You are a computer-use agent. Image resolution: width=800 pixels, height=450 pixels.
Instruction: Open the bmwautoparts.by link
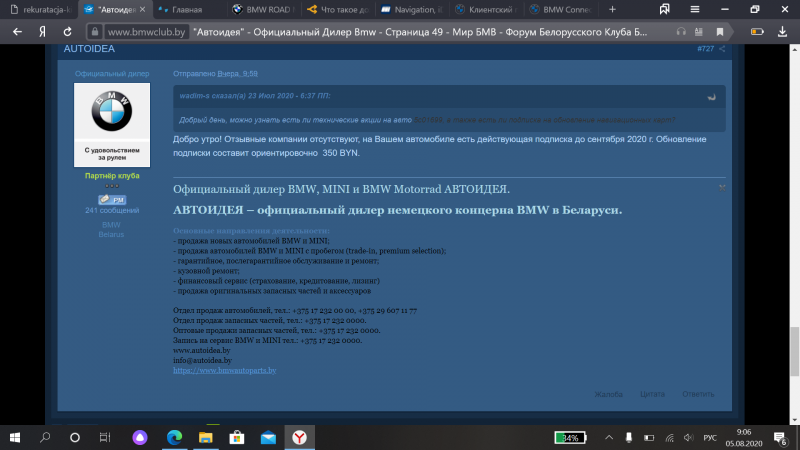[x=224, y=370]
